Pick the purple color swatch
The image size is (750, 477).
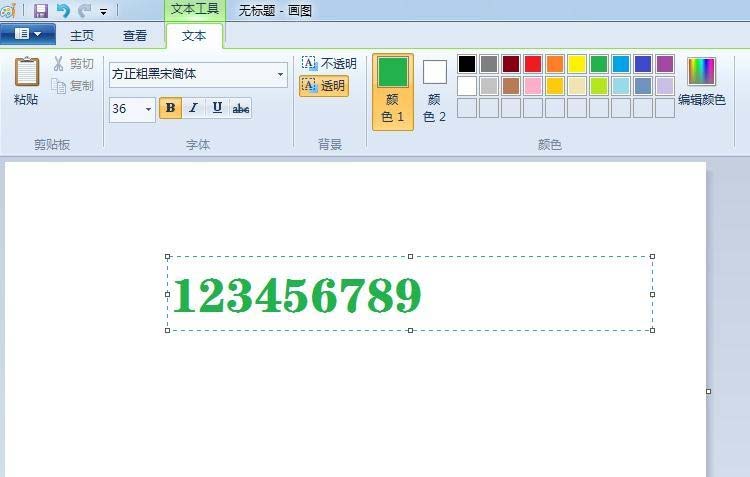[x=665, y=64]
